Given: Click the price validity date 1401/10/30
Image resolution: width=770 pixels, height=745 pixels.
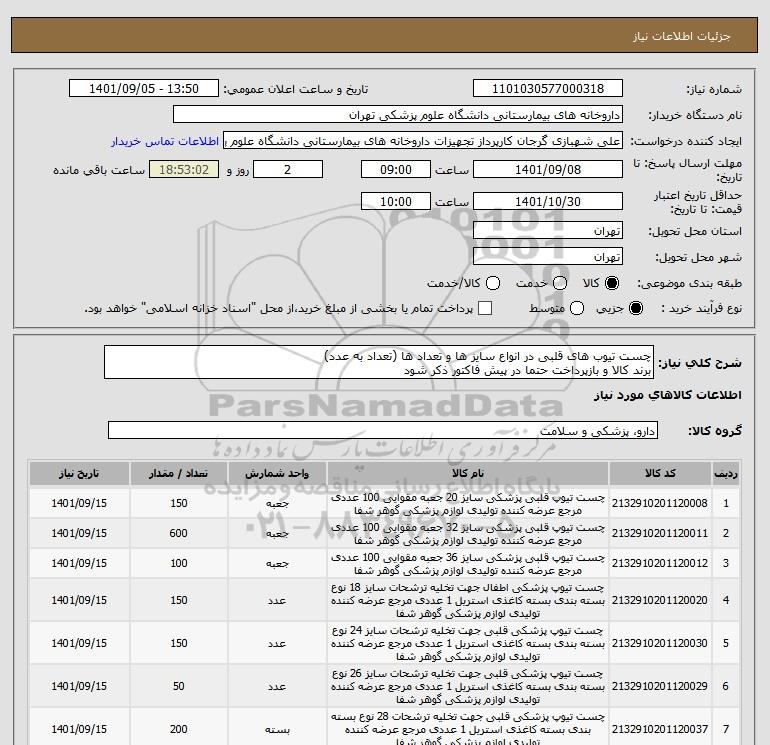Looking at the screenshot, I should [548, 201].
